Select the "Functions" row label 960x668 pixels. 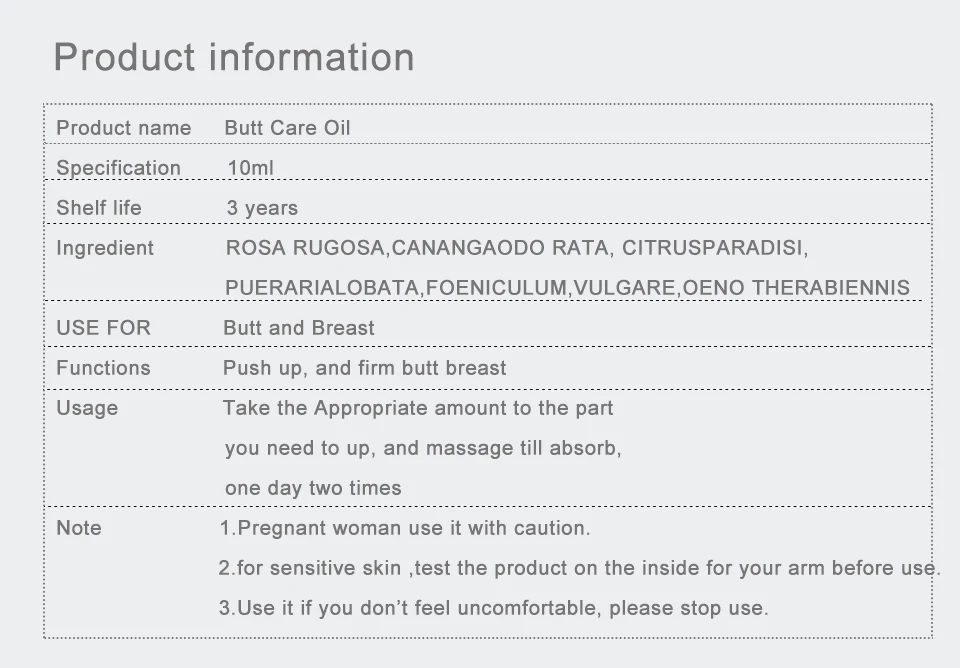click(x=103, y=368)
